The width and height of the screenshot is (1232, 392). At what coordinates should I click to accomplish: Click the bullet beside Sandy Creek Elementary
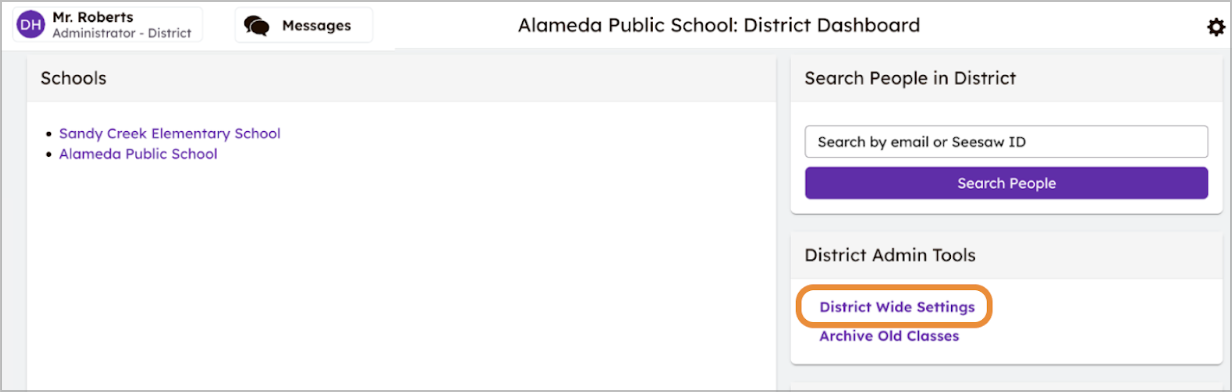[49, 134]
